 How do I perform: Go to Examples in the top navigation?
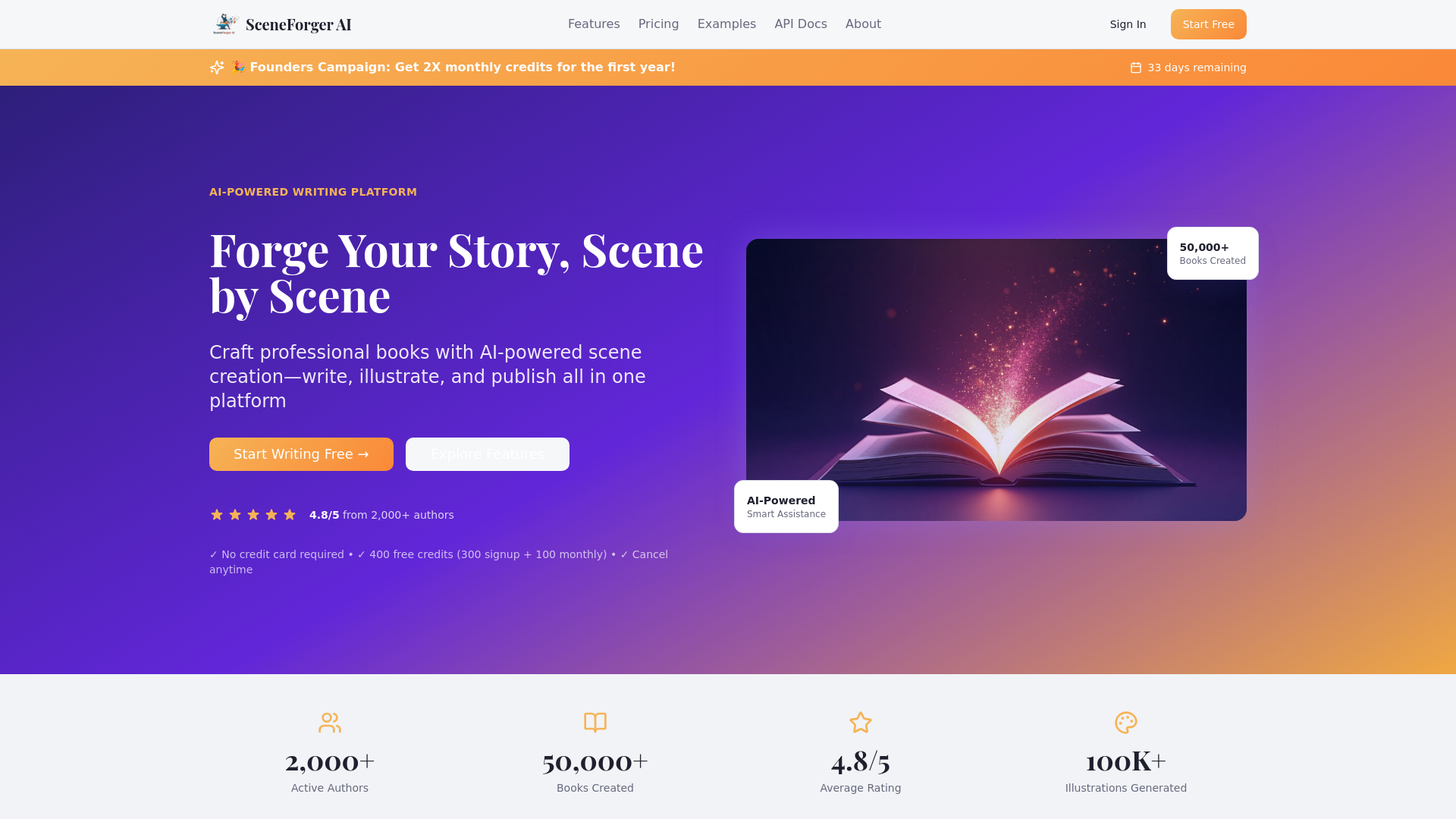pyautogui.click(x=726, y=24)
